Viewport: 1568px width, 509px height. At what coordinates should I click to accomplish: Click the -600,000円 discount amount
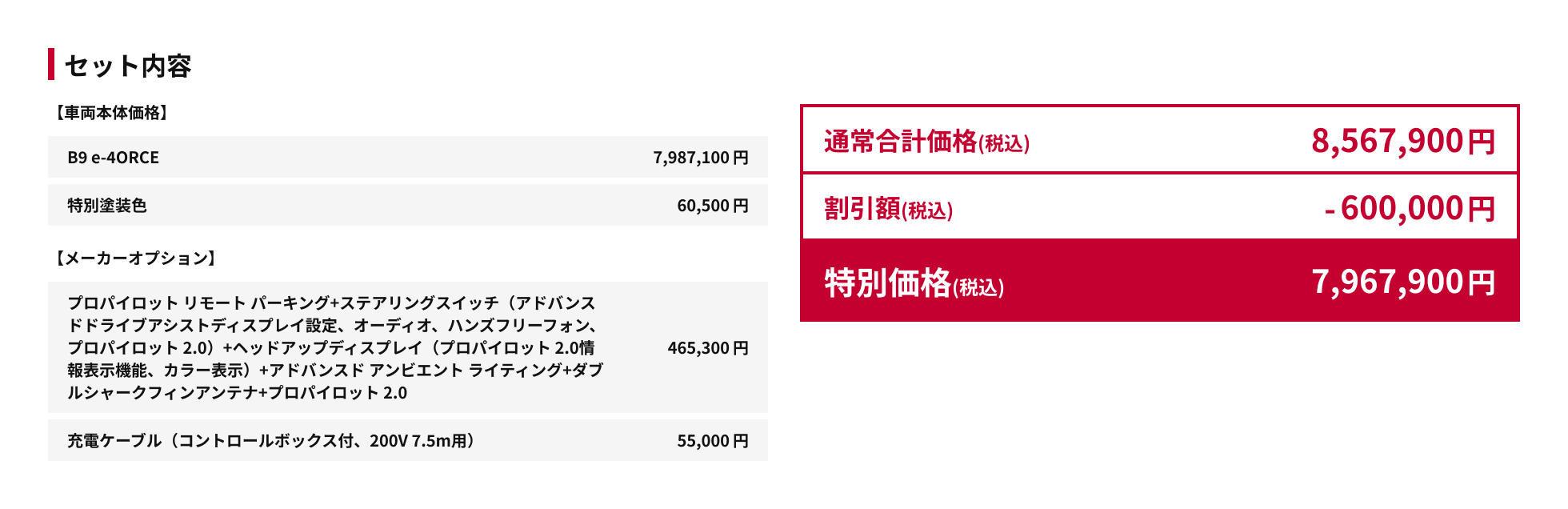(1409, 209)
